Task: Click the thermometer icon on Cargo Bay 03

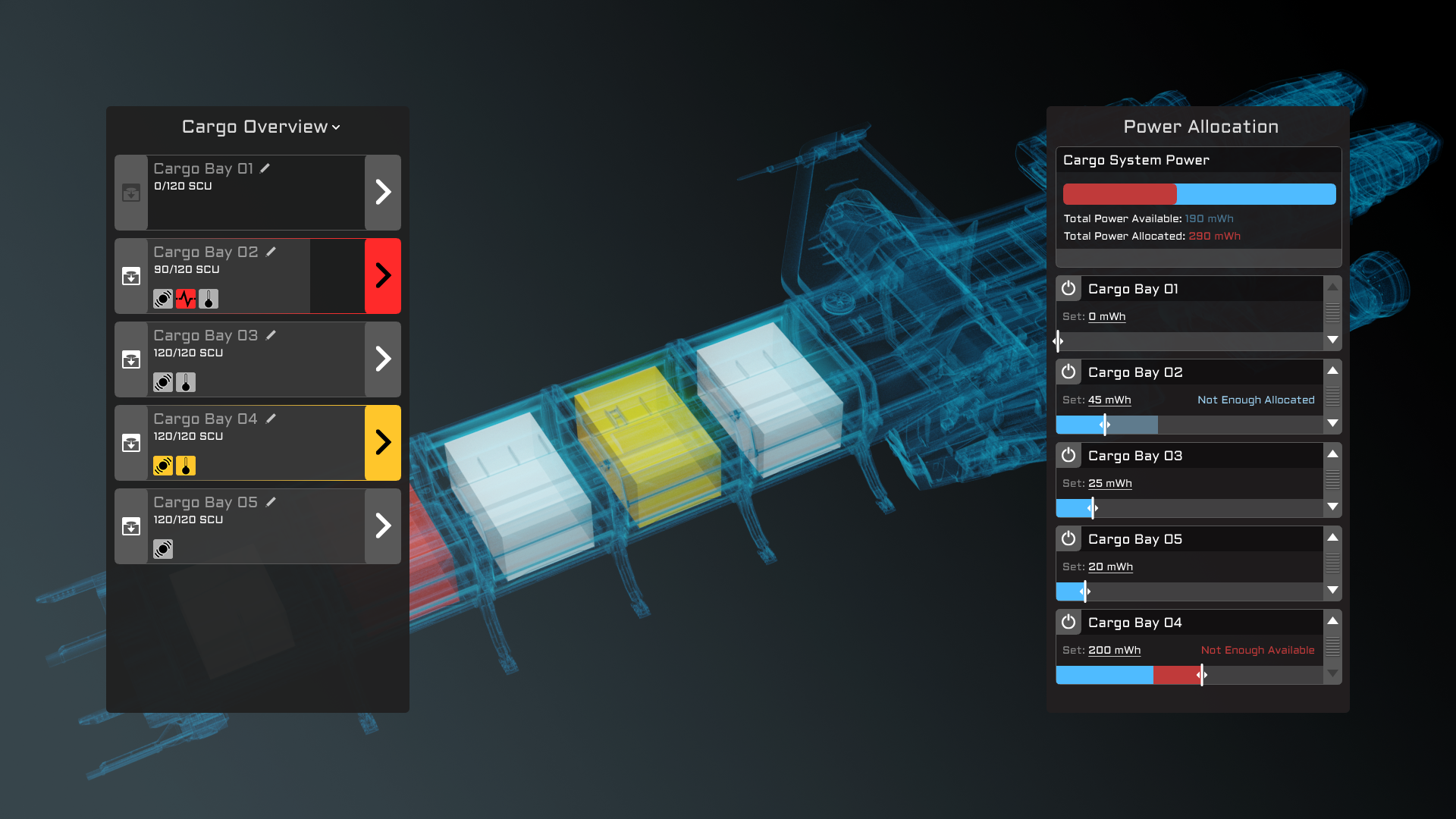Action: click(x=186, y=382)
